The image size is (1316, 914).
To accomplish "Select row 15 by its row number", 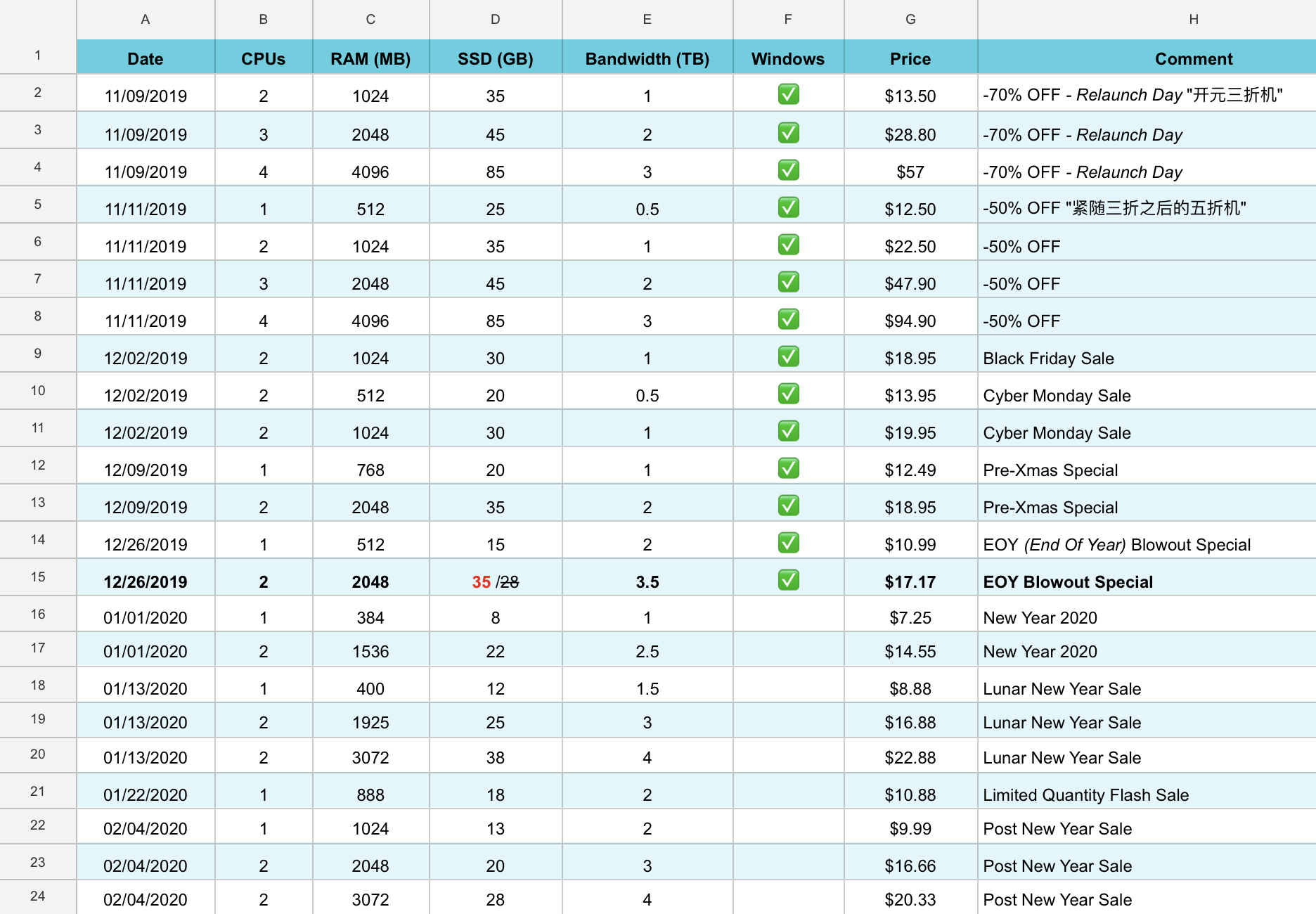I will click(38, 577).
